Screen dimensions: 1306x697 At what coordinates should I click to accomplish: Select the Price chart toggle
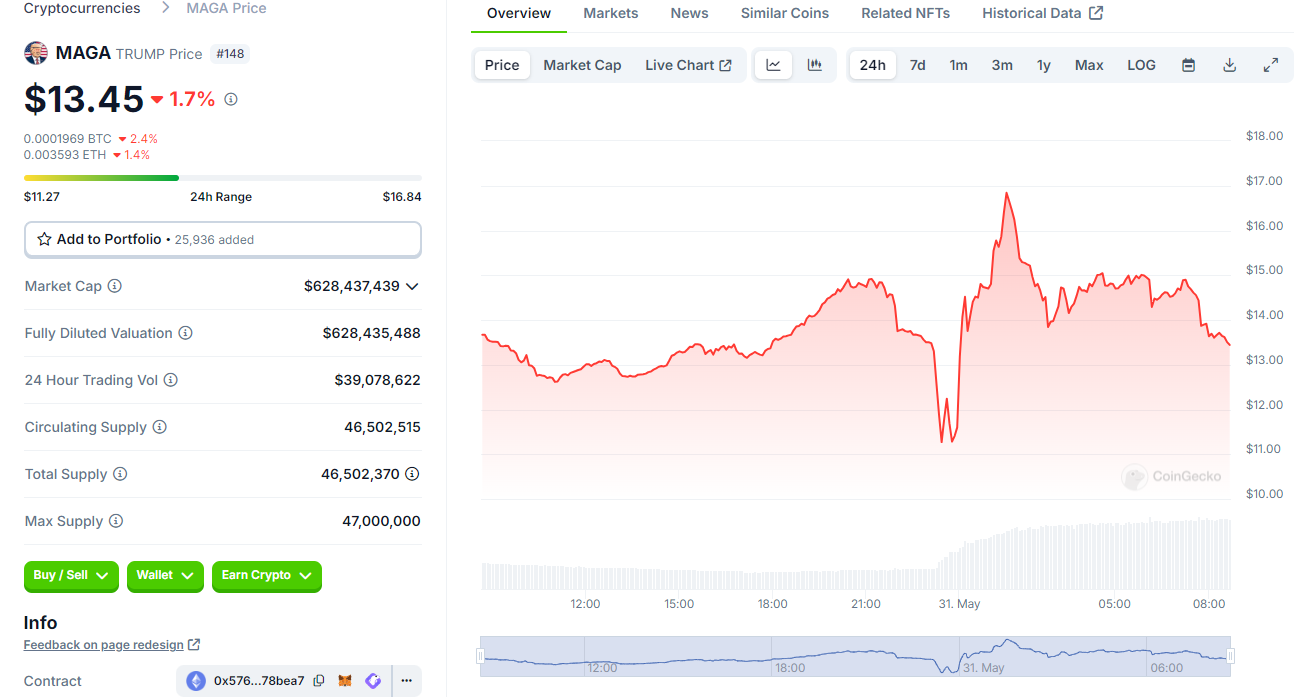(502, 65)
